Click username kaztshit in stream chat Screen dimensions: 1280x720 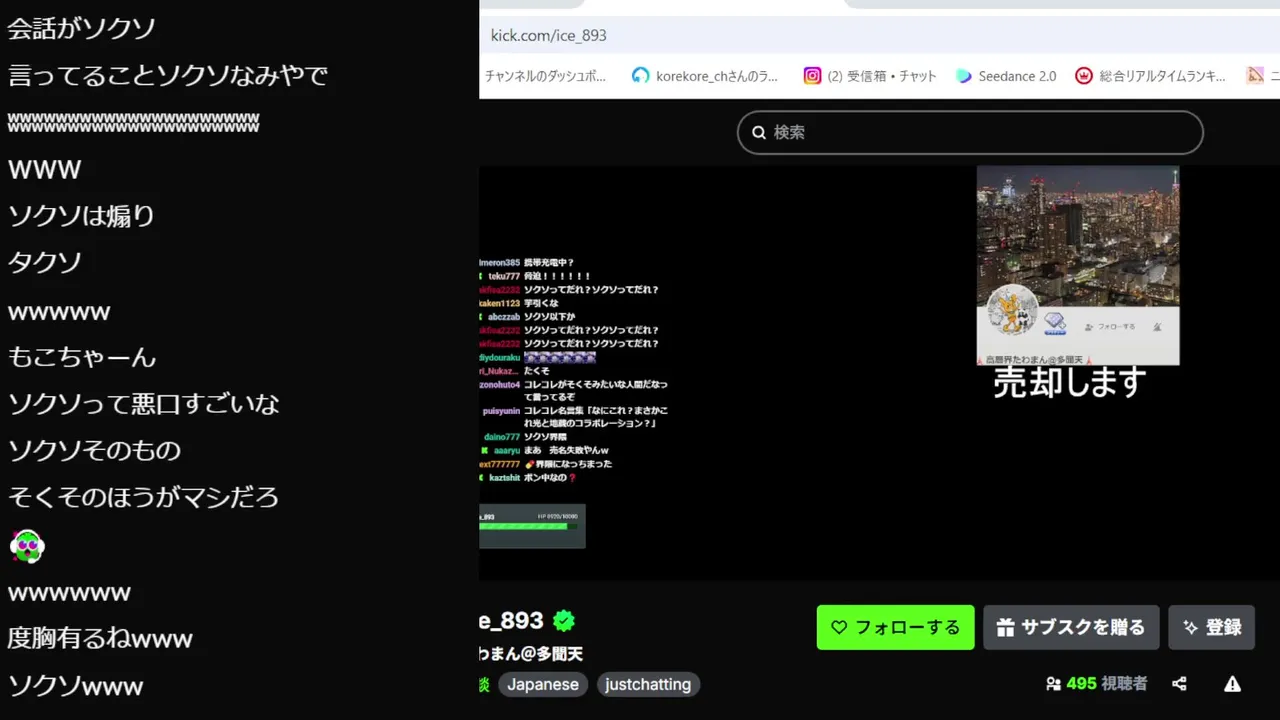click(x=505, y=478)
